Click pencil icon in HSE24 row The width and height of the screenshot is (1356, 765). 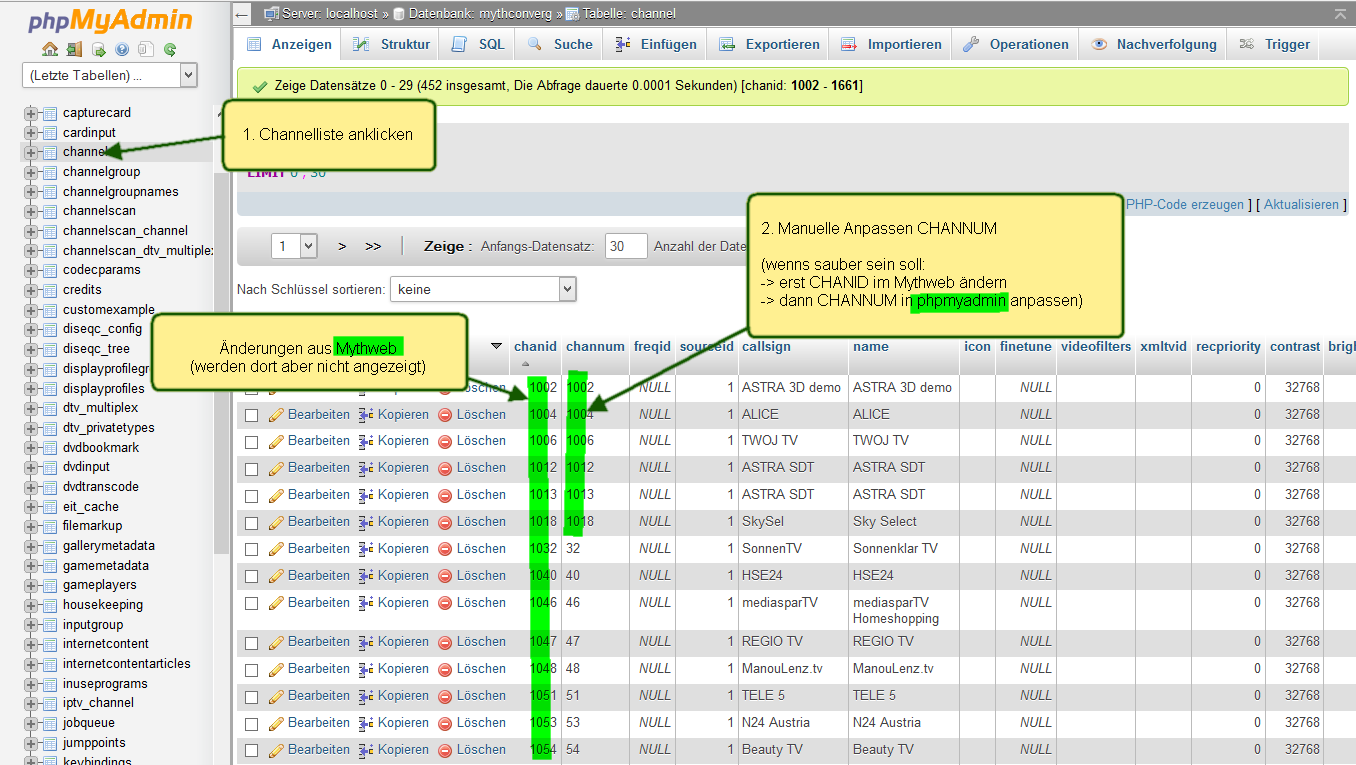pos(277,576)
